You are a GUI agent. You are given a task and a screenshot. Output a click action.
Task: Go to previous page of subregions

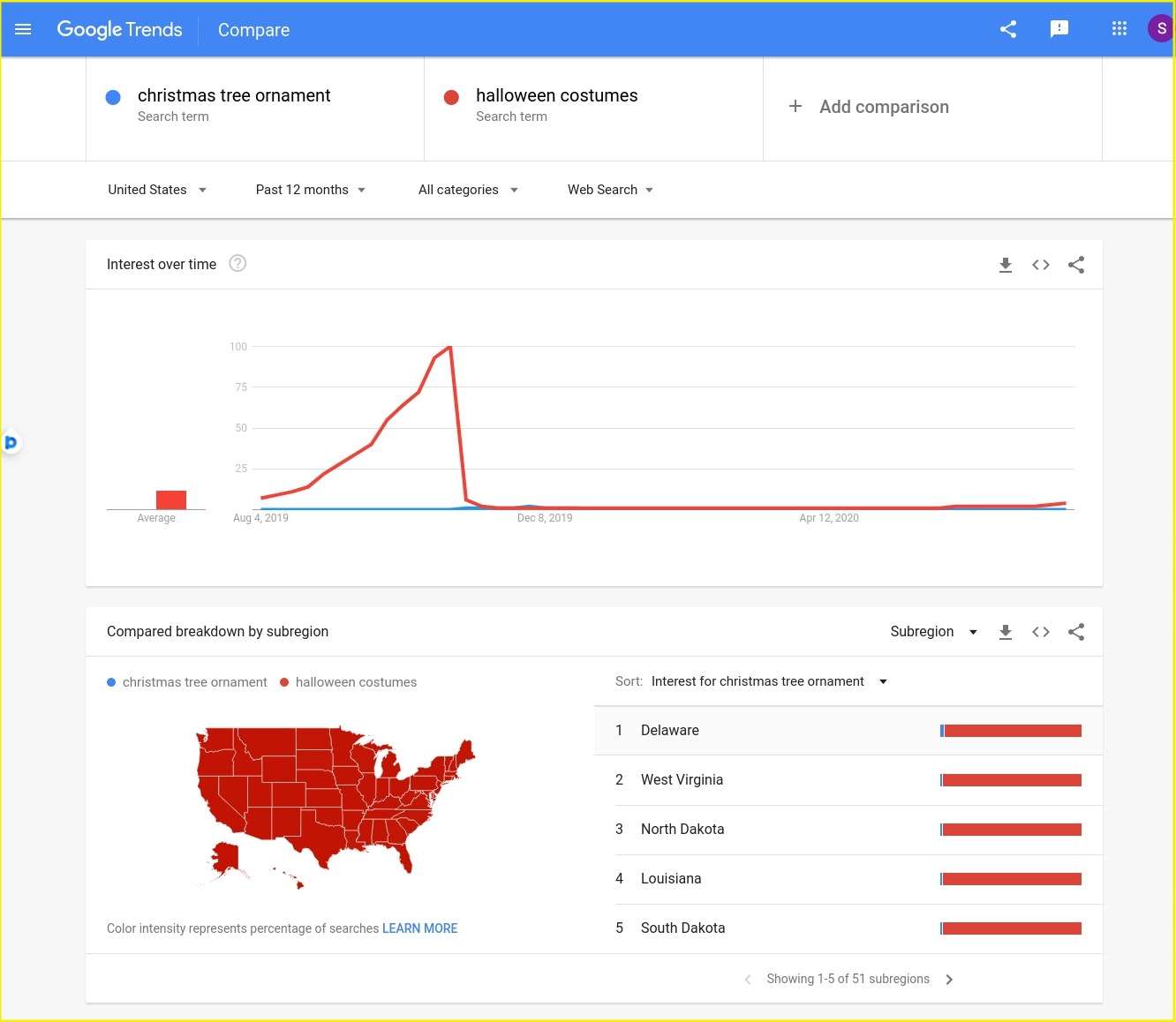[x=748, y=979]
